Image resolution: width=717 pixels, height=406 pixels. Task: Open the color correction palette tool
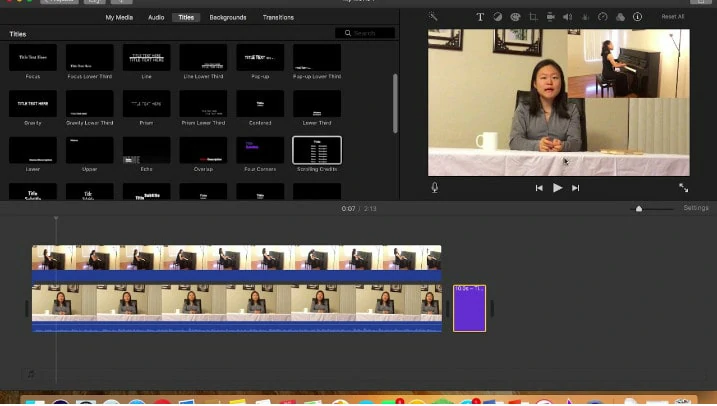pos(515,17)
